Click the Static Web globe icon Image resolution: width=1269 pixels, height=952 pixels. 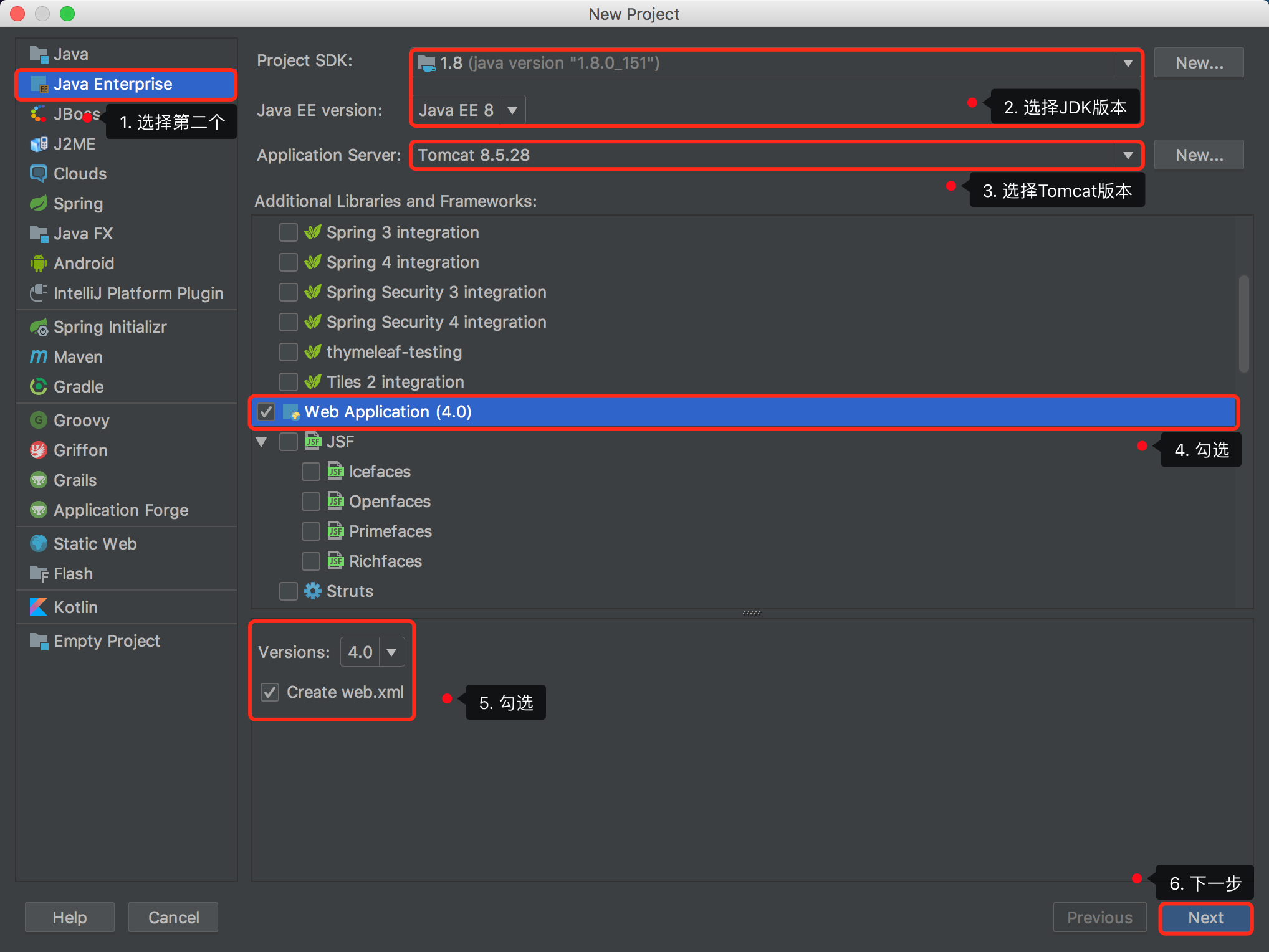[39, 544]
